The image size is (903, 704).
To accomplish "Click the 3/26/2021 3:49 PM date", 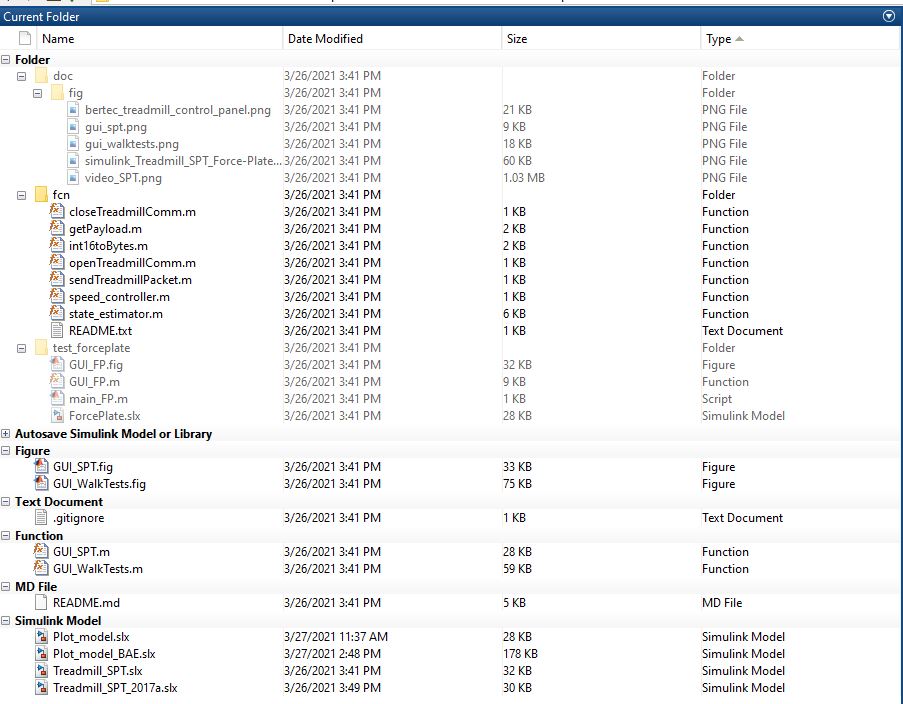I will (332, 688).
